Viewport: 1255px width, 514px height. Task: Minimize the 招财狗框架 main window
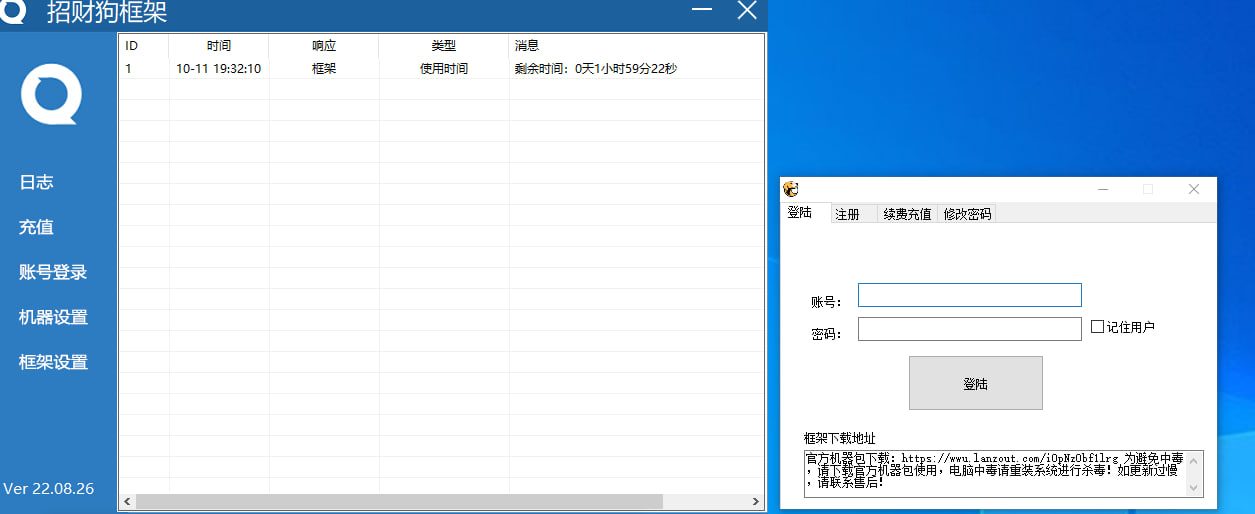704,11
